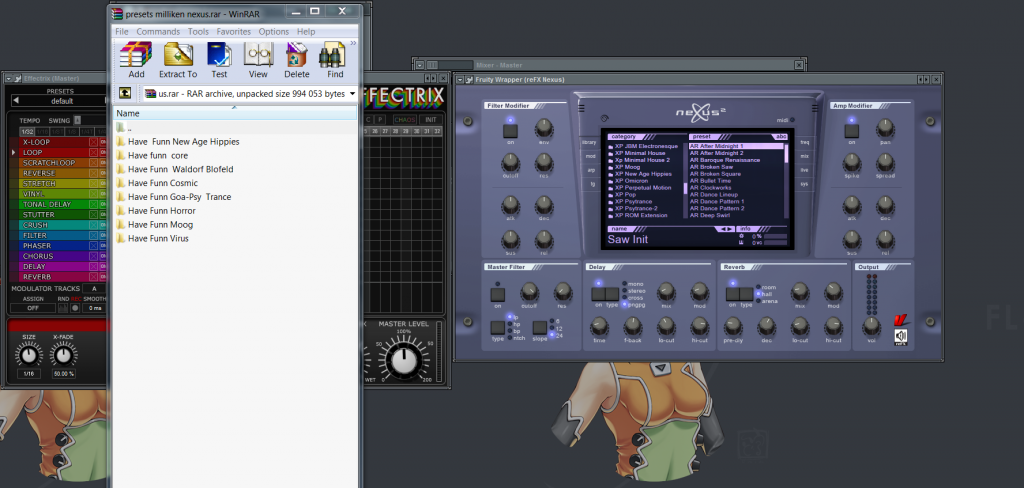Open the Favorites menu
Viewport: 1024px width, 488px height.
pyautogui.click(x=234, y=31)
